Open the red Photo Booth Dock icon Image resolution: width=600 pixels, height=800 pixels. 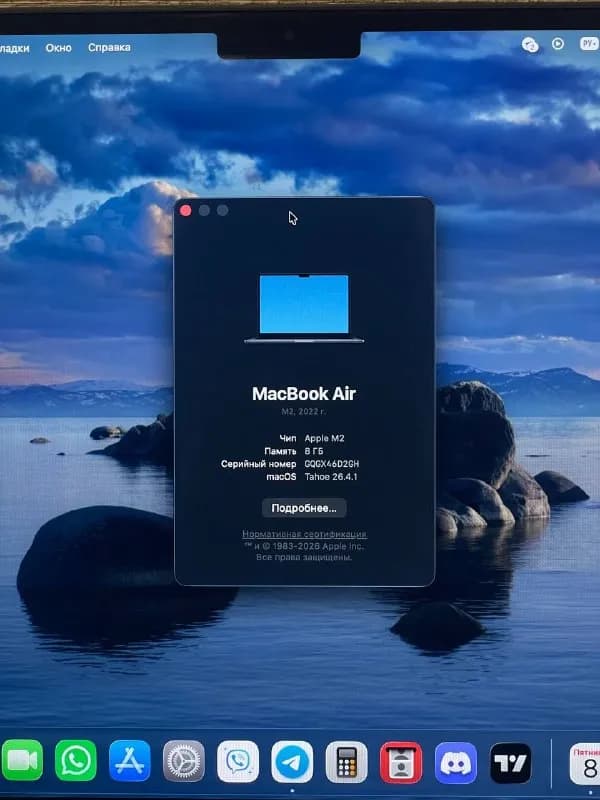pos(401,762)
